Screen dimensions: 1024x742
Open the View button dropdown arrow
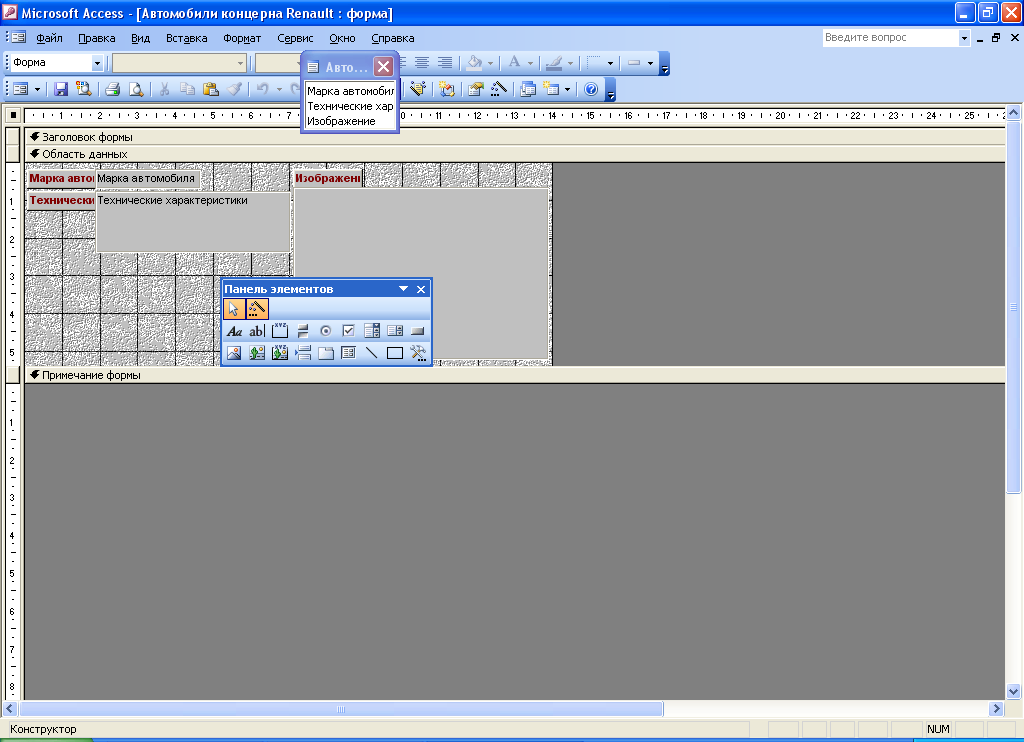pyautogui.click(x=37, y=89)
